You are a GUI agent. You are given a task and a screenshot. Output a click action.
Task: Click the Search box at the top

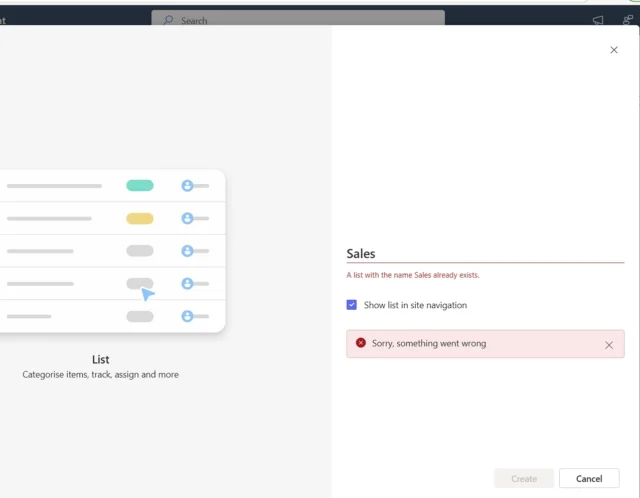point(298,20)
